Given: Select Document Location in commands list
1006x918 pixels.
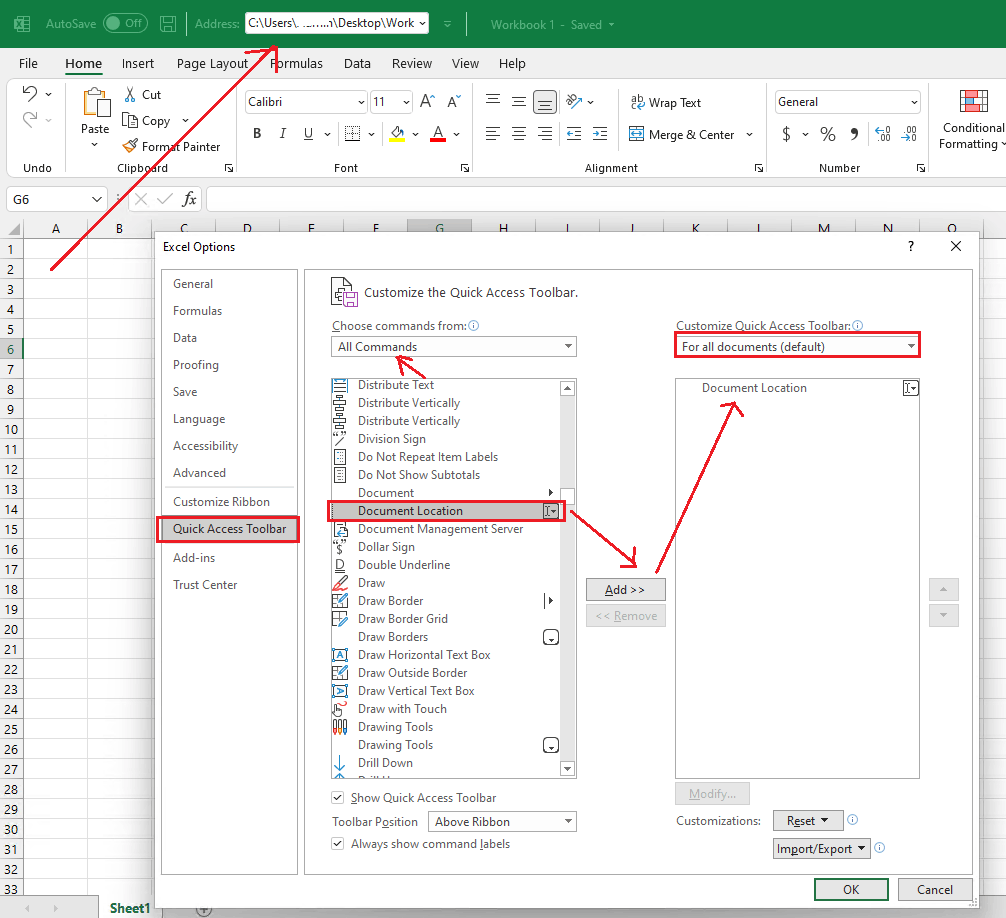Looking at the screenshot, I should (447, 511).
